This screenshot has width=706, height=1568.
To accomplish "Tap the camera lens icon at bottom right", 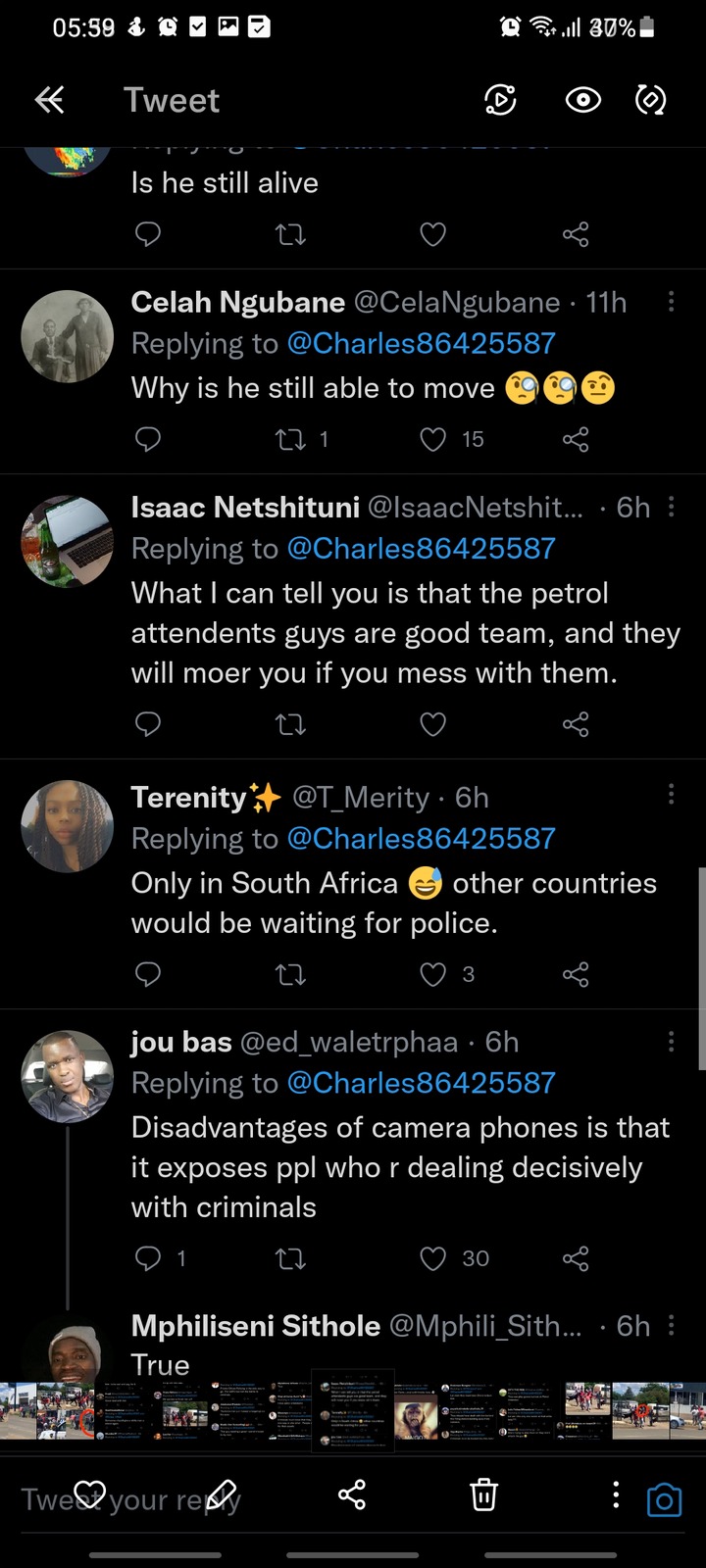I will [x=664, y=1500].
